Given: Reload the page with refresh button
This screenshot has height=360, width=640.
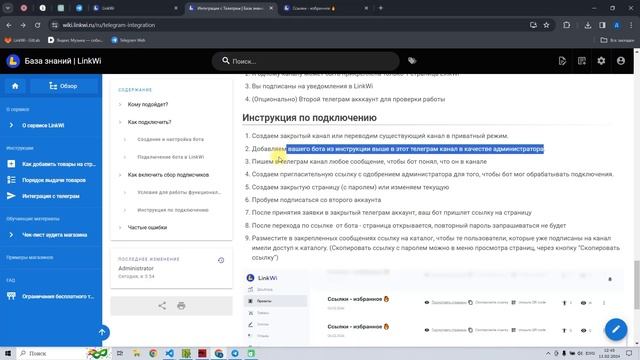Looking at the screenshot, I should click(37, 25).
